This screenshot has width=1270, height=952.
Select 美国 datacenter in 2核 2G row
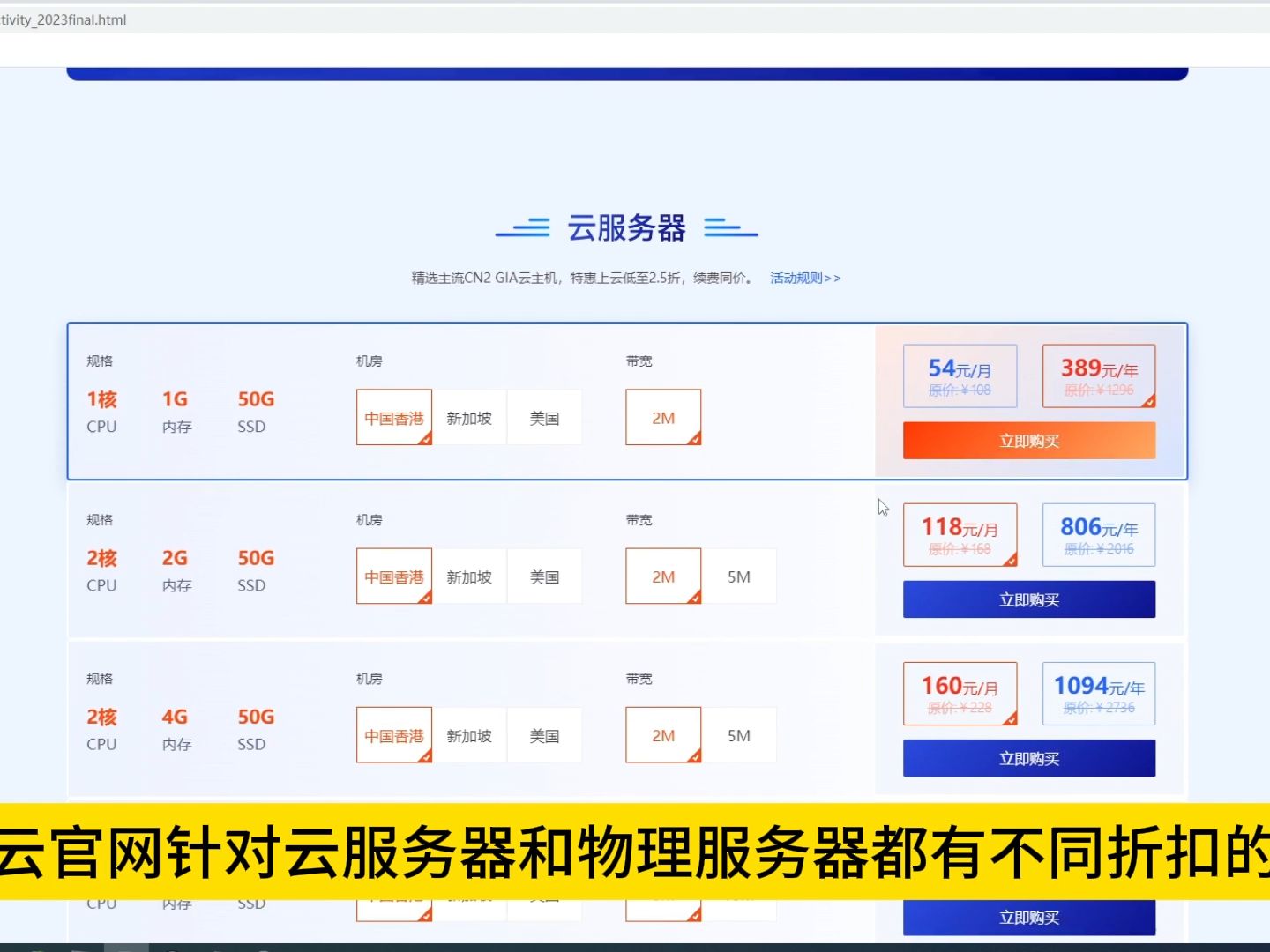pyautogui.click(x=544, y=576)
